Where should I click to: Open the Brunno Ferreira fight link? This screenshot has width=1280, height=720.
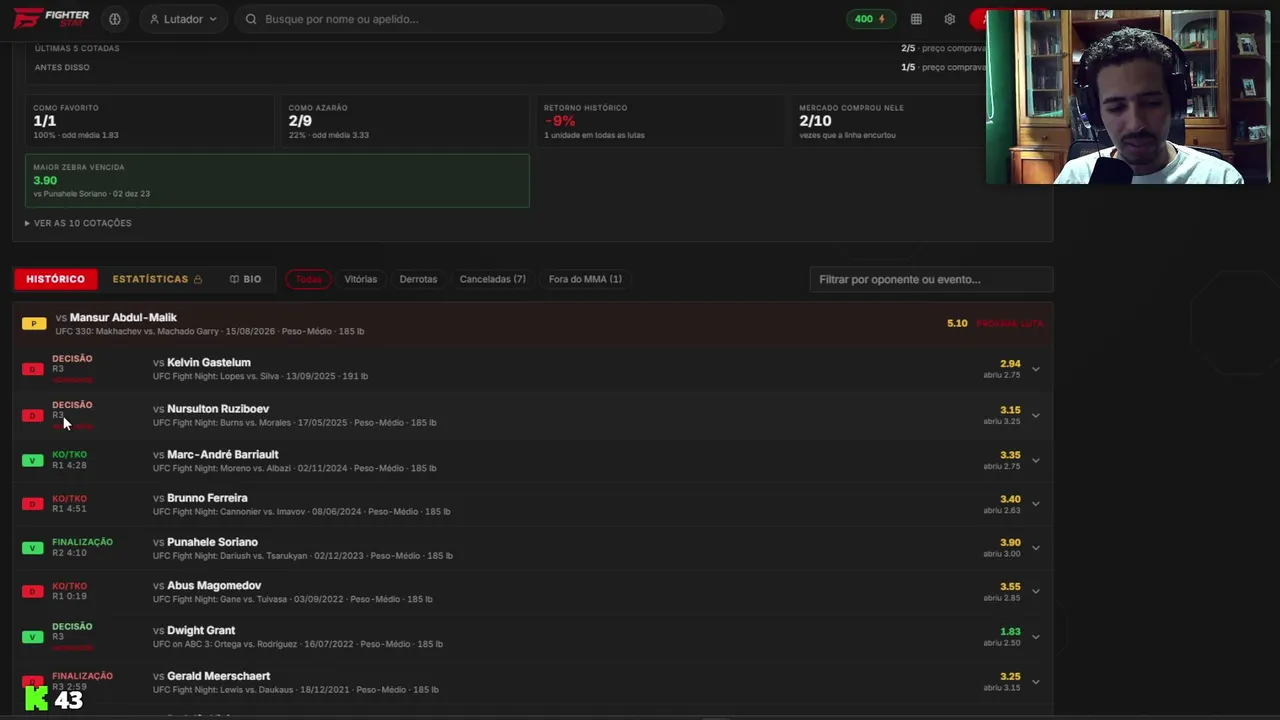[x=207, y=497]
